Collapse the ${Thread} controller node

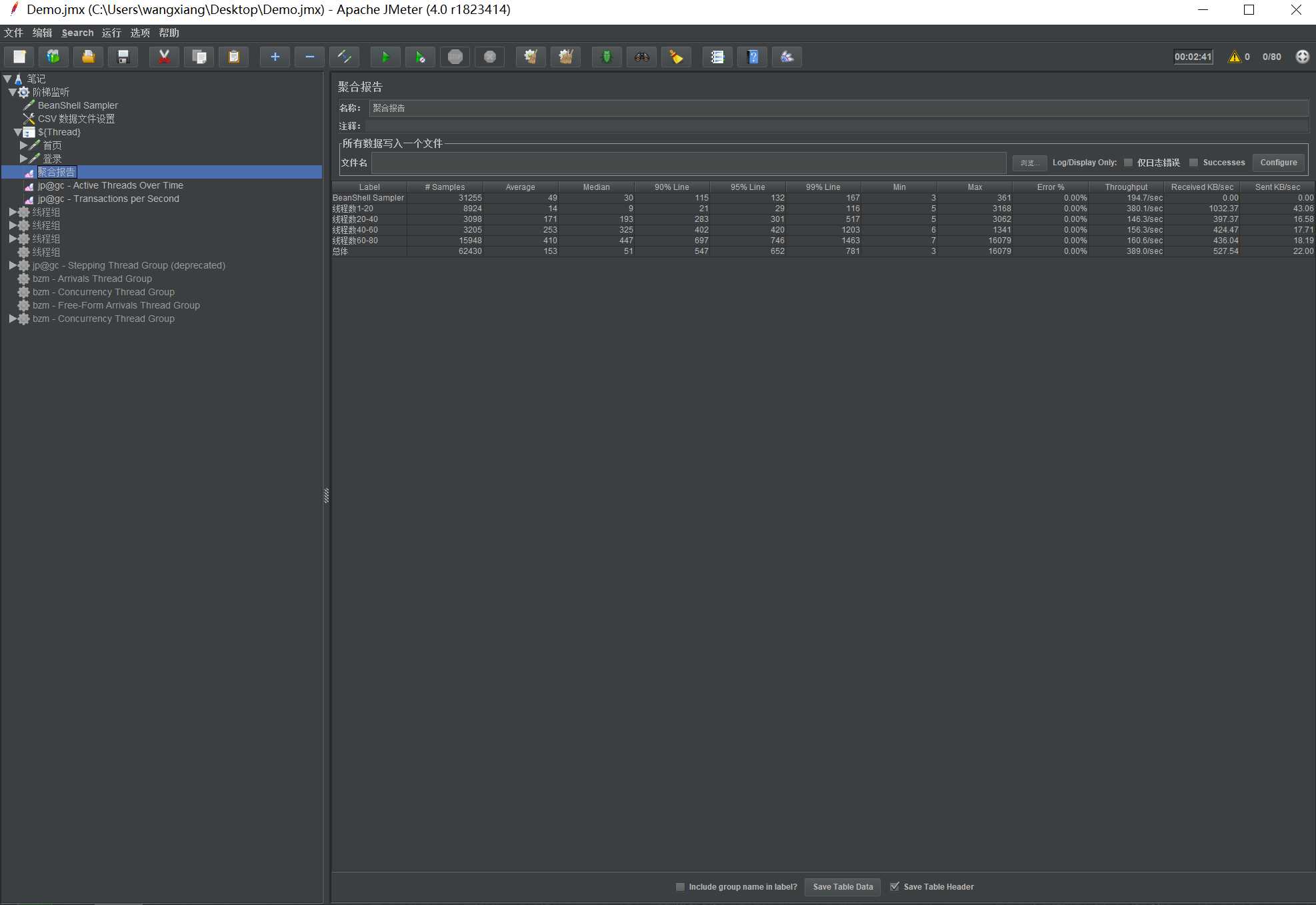pyautogui.click(x=18, y=132)
